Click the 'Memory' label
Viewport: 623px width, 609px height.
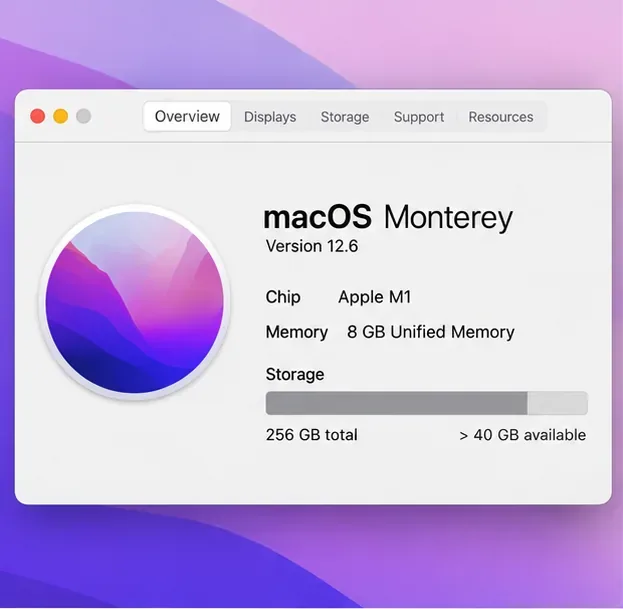tap(297, 332)
